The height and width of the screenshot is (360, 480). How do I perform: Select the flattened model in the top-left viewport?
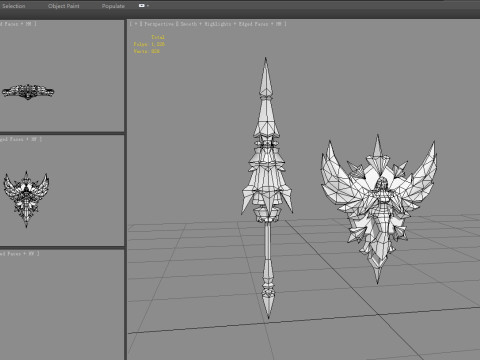click(28, 92)
